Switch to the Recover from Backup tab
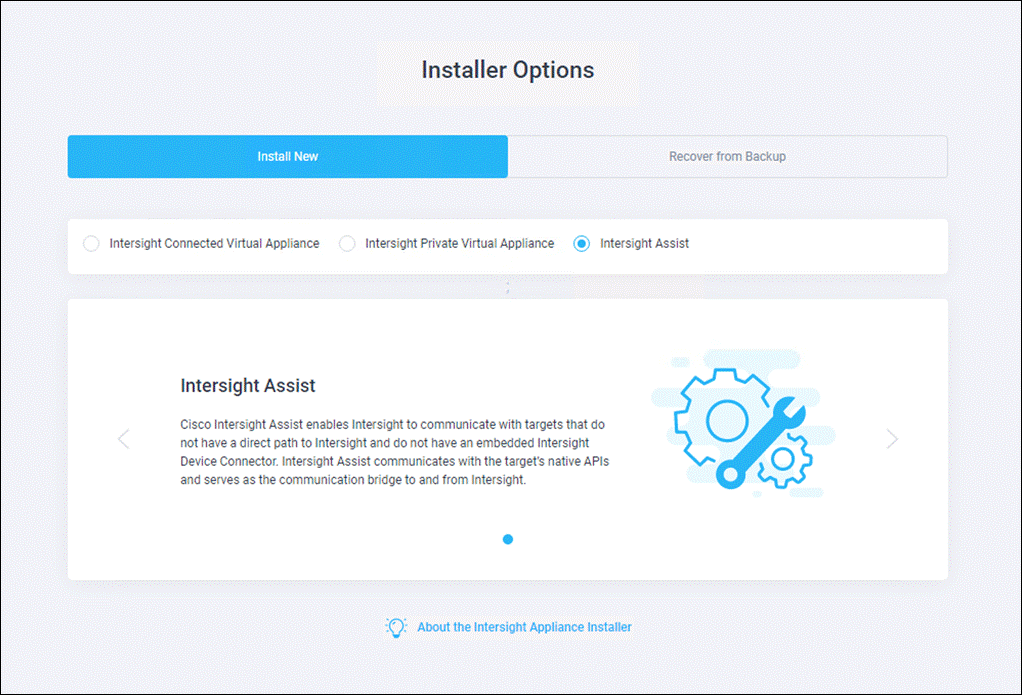This screenshot has width=1022, height=695. click(727, 156)
